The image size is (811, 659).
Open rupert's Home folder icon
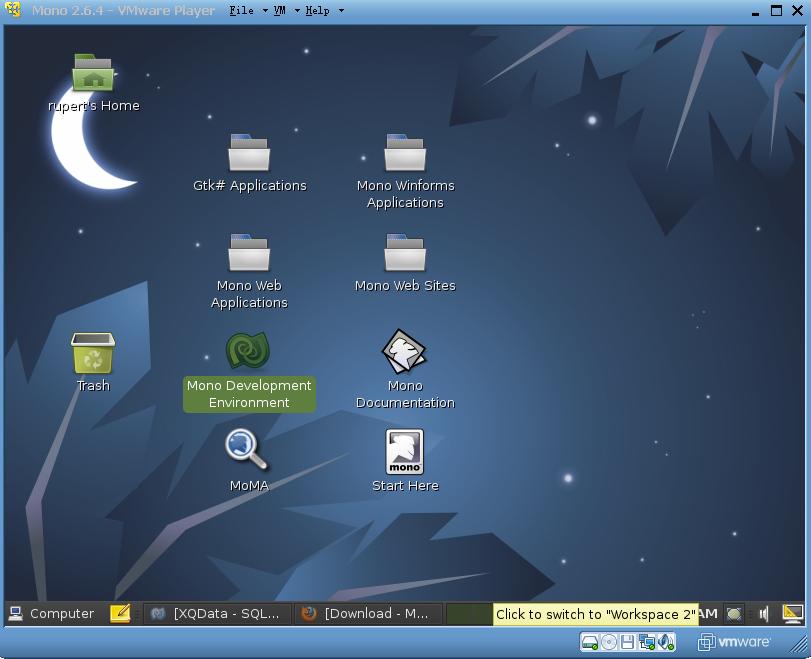tap(93, 72)
